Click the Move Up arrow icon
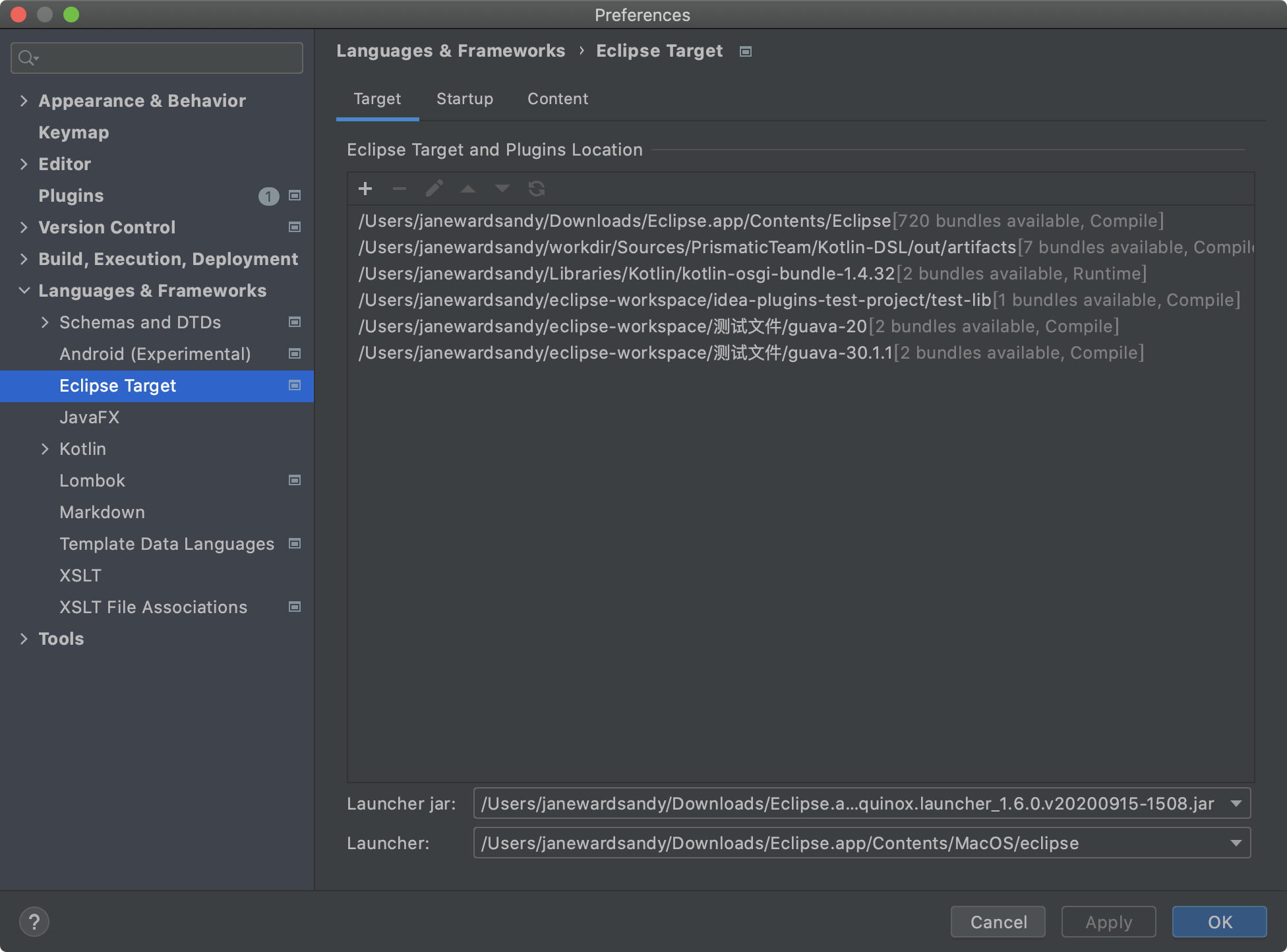Image resolution: width=1287 pixels, height=952 pixels. pyautogui.click(x=468, y=189)
